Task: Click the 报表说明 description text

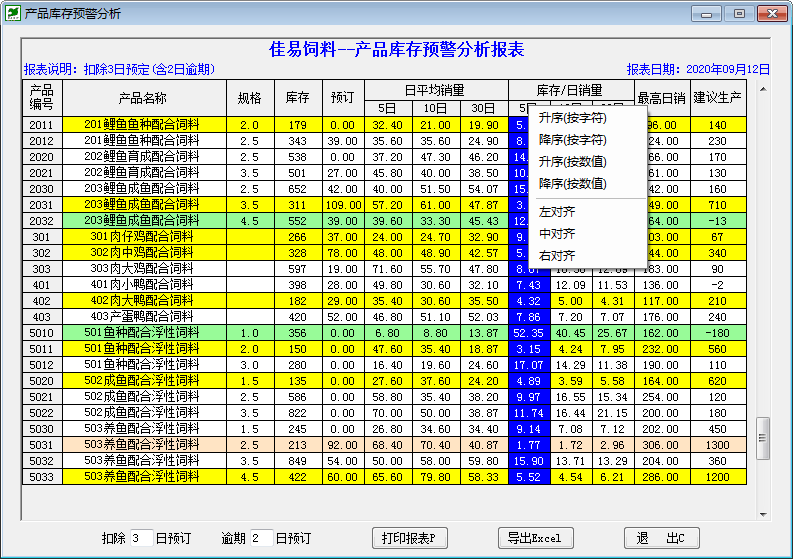Action: (x=119, y=69)
